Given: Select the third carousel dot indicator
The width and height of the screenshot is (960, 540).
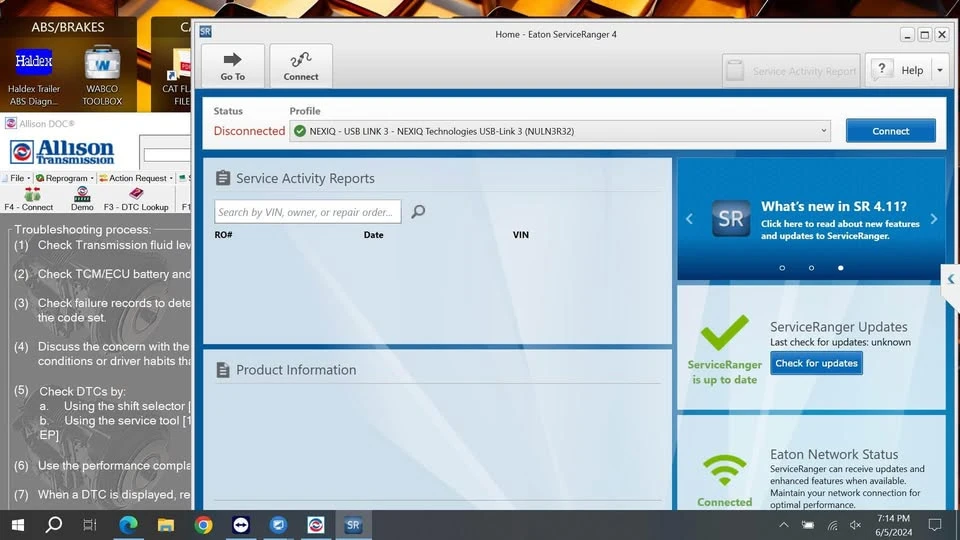Looking at the screenshot, I should [x=841, y=268].
